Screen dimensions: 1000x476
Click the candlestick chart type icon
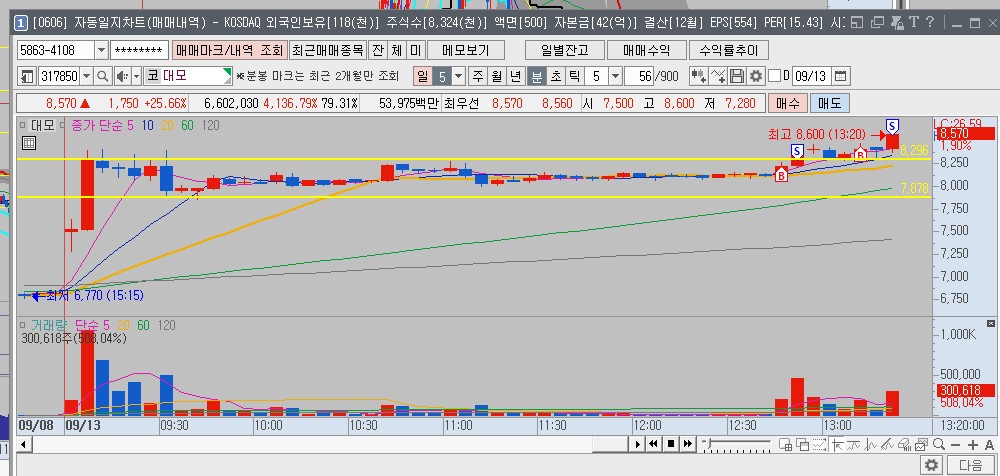coord(698,76)
